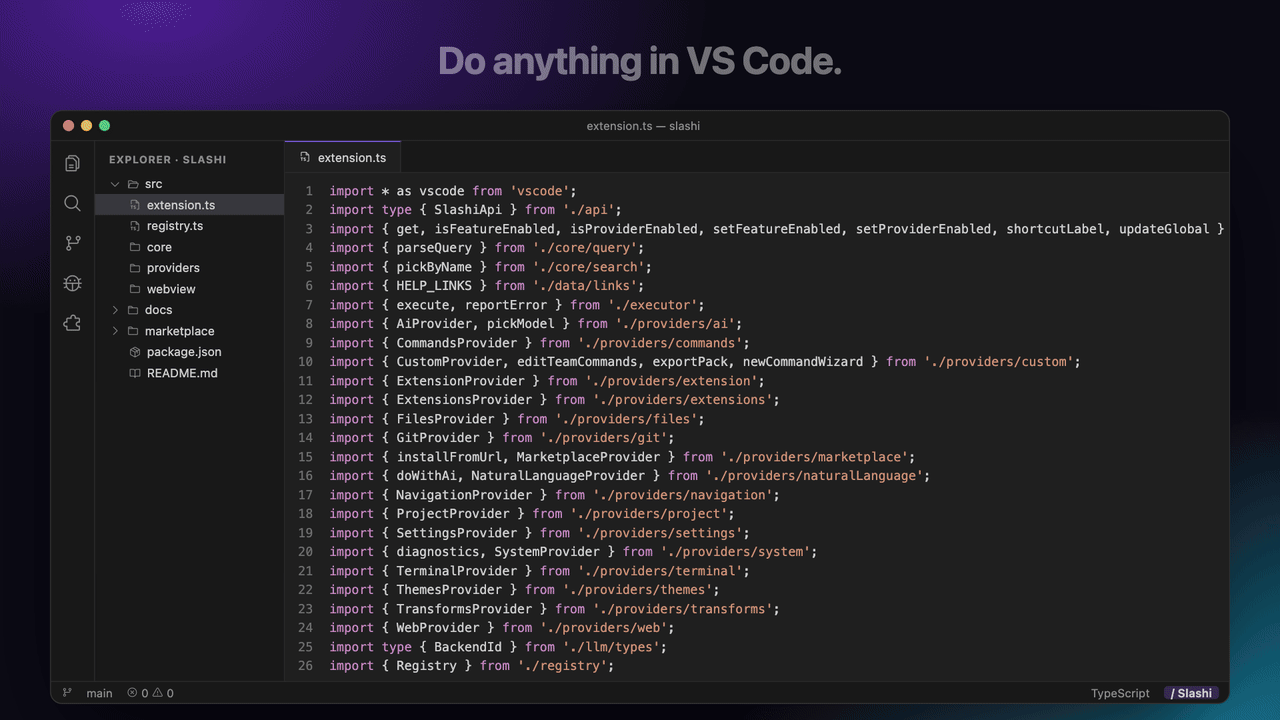Click the file icon next to registry.ts

click(x=135, y=226)
